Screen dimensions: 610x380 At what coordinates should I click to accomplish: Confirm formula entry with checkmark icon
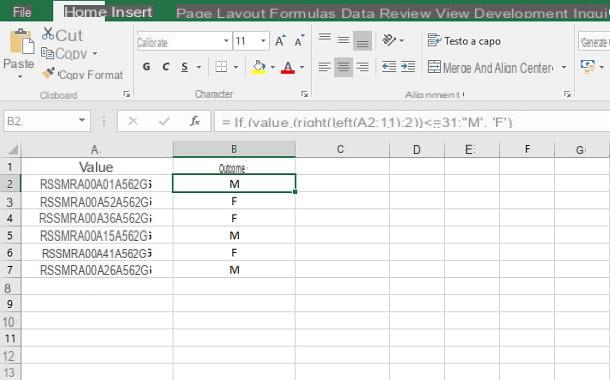[164, 121]
